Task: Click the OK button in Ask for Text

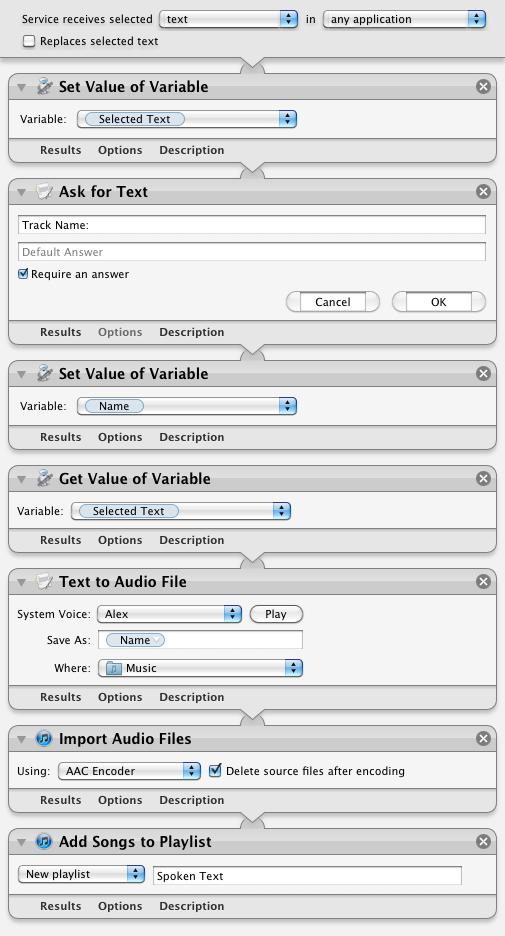Action: coord(439,302)
